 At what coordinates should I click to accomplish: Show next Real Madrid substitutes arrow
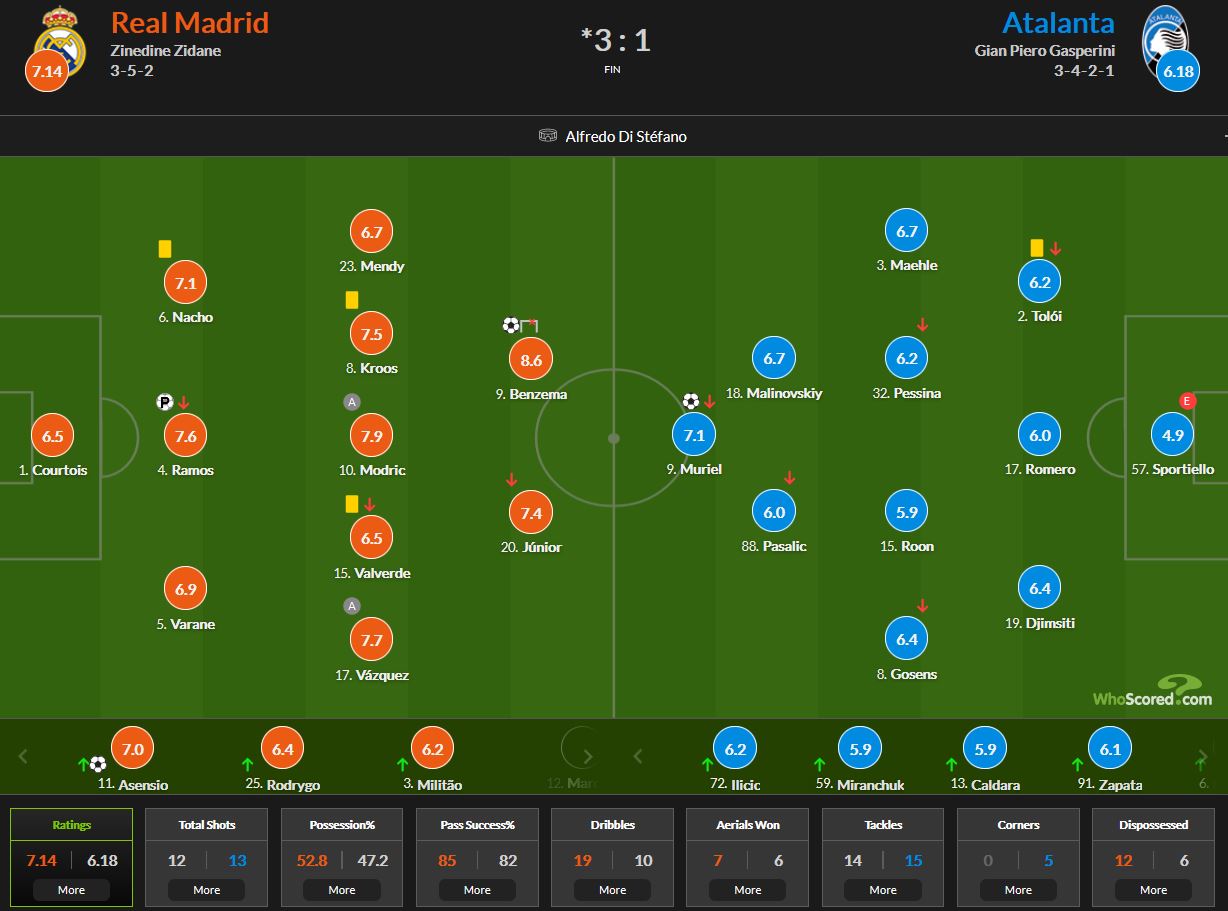point(588,756)
